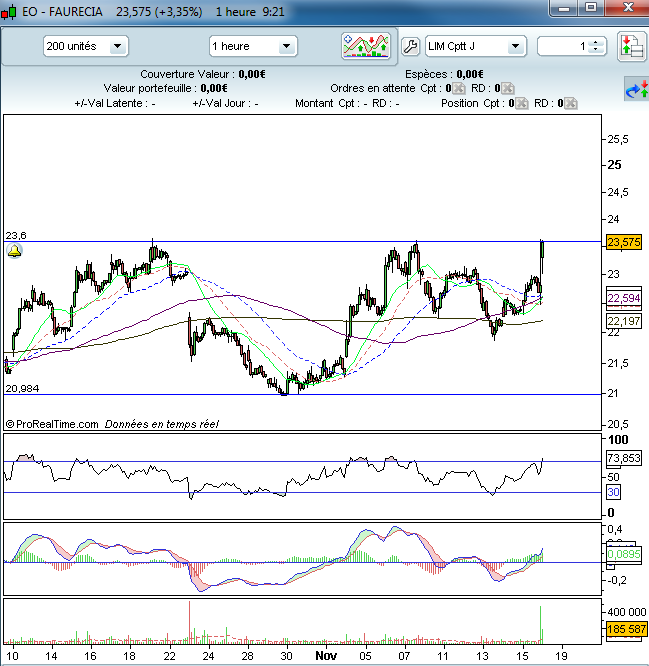Cancel pending orders Cpt icon

pos(459,88)
